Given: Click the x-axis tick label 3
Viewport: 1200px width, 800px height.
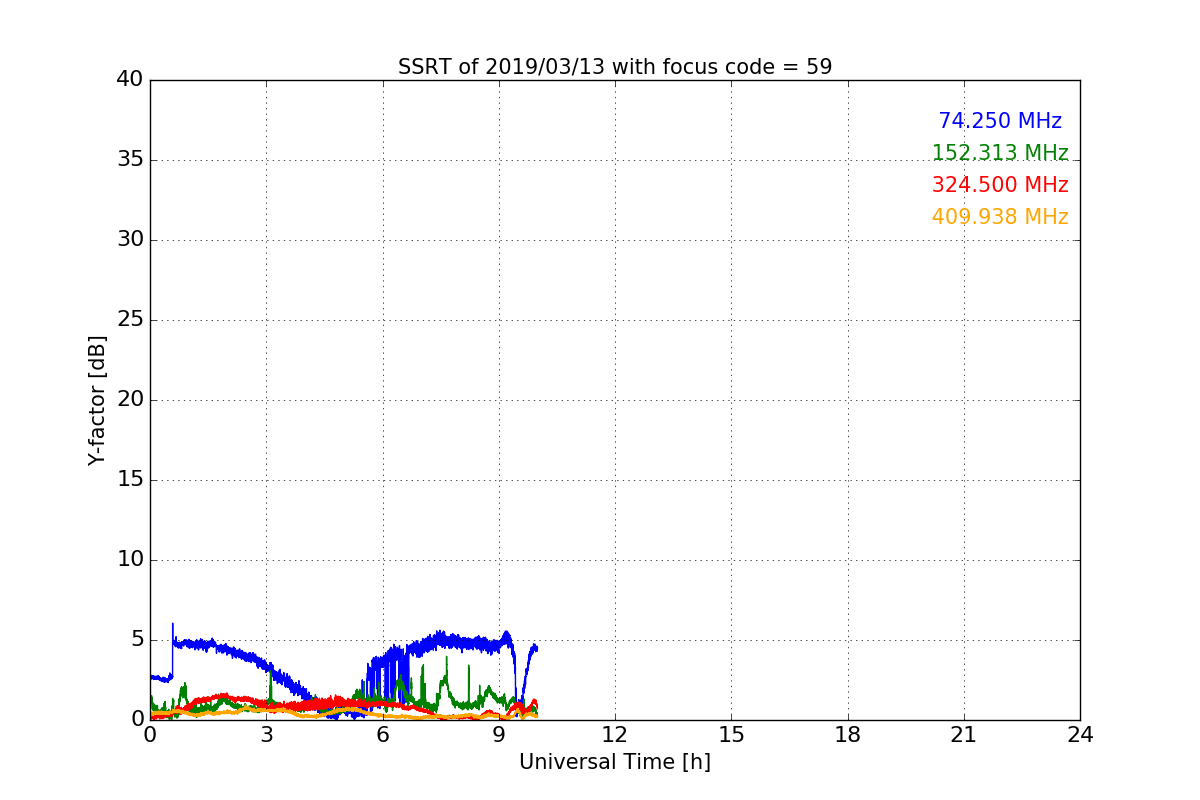Looking at the screenshot, I should click(x=266, y=734).
